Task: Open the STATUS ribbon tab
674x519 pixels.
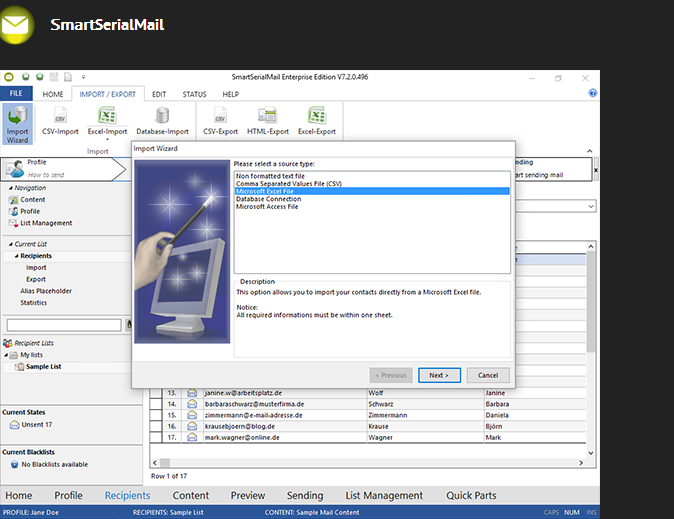Action: [194, 94]
